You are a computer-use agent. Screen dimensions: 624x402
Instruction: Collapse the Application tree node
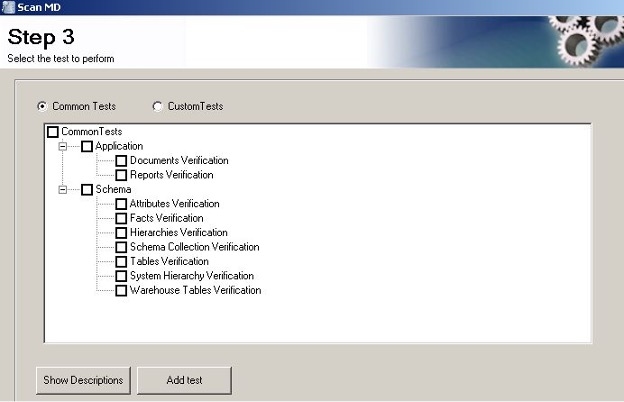pos(63,147)
